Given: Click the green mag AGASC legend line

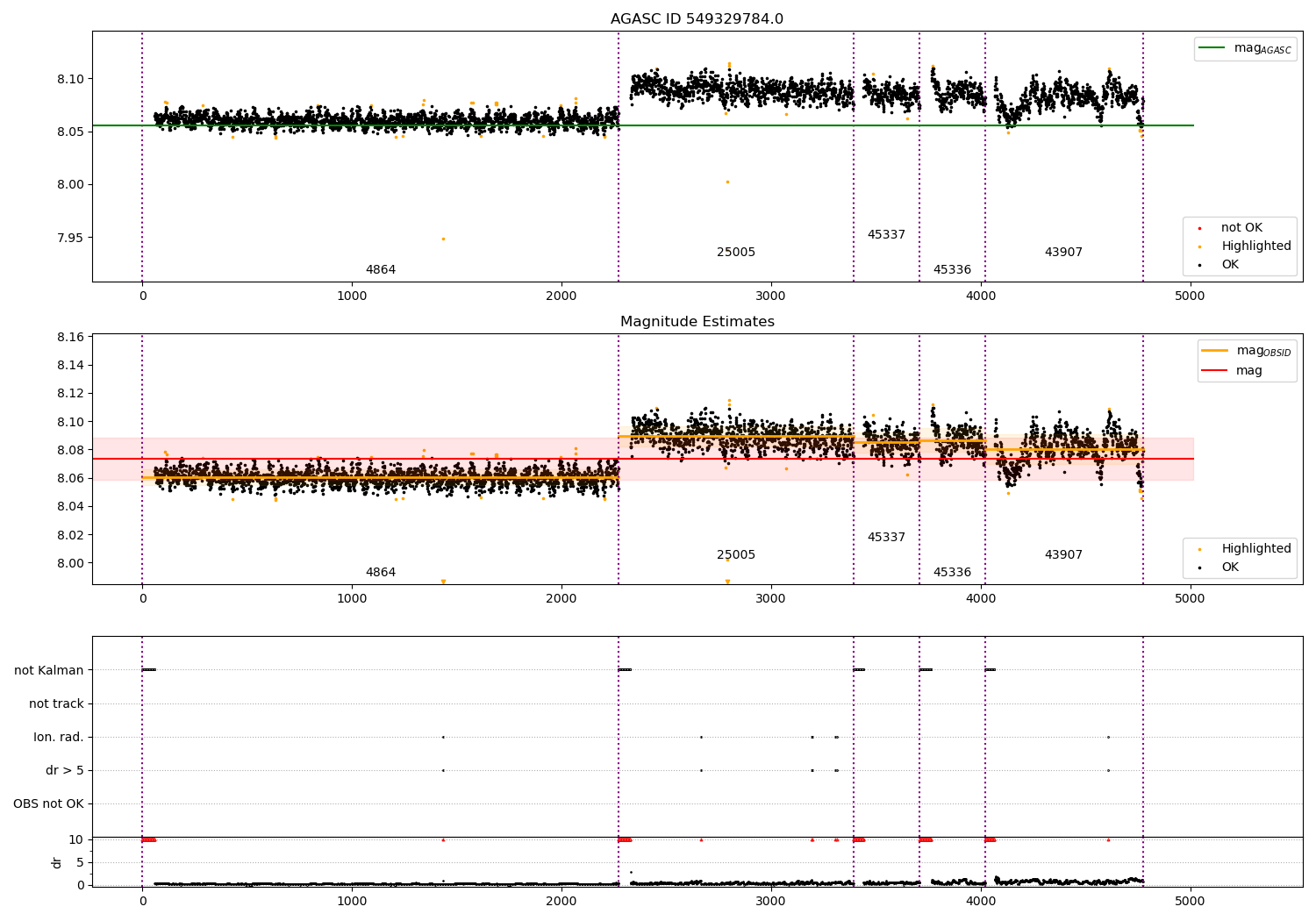Looking at the screenshot, I should 1212,48.
